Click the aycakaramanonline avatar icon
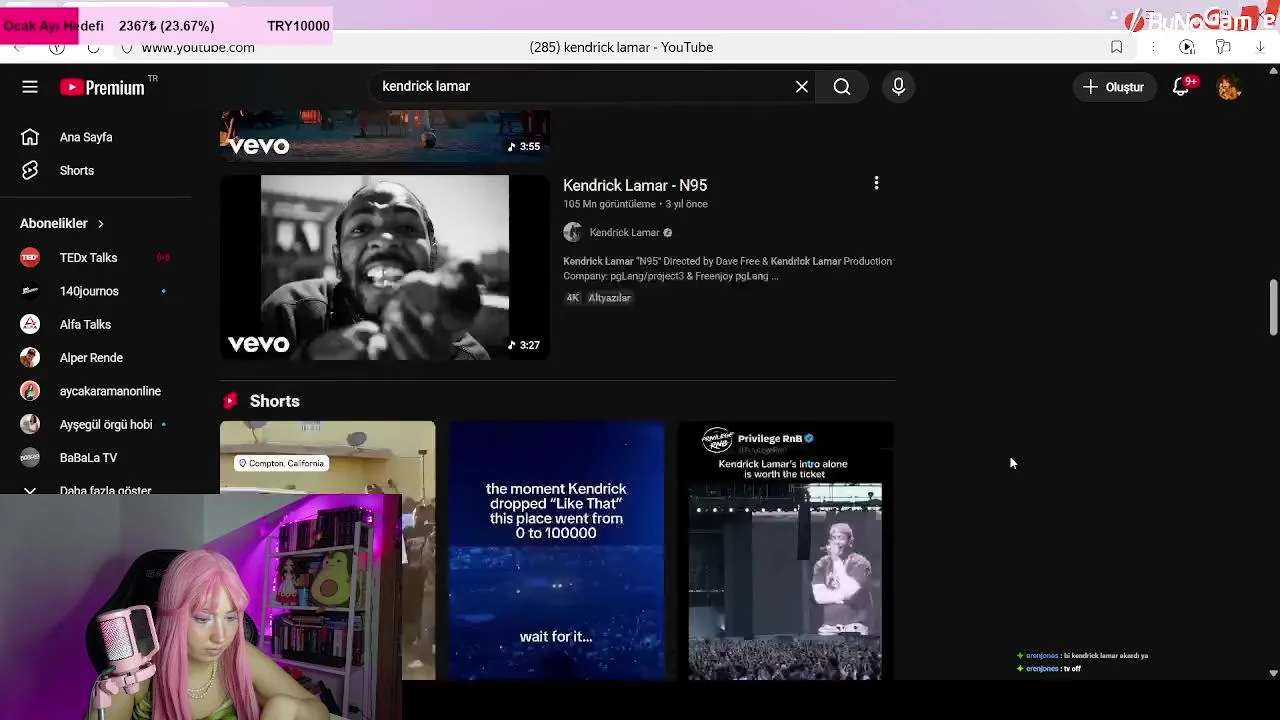 click(30, 391)
